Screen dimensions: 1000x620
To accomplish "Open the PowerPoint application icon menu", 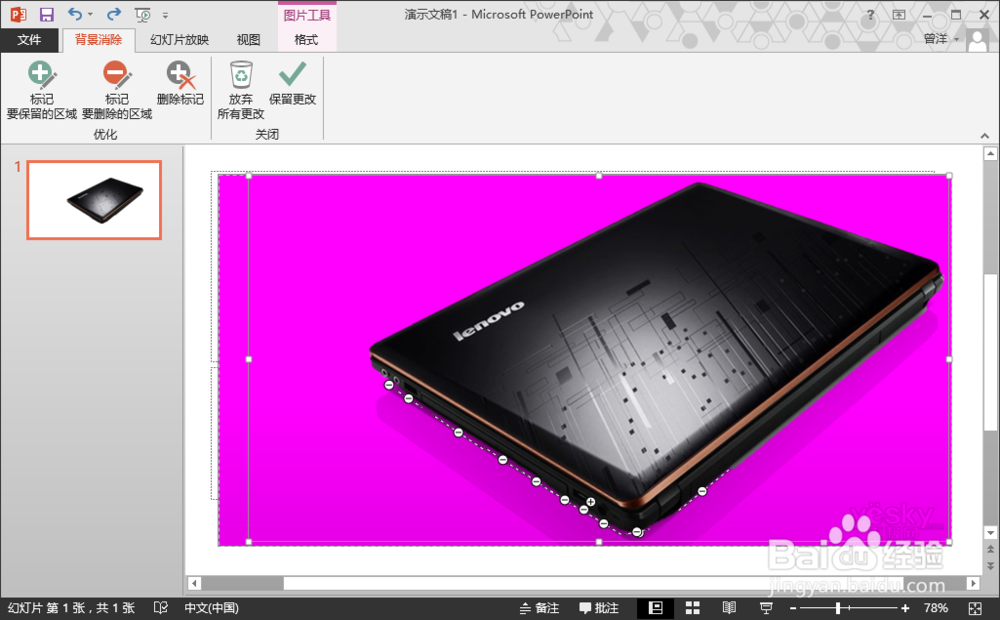I will (x=17, y=14).
